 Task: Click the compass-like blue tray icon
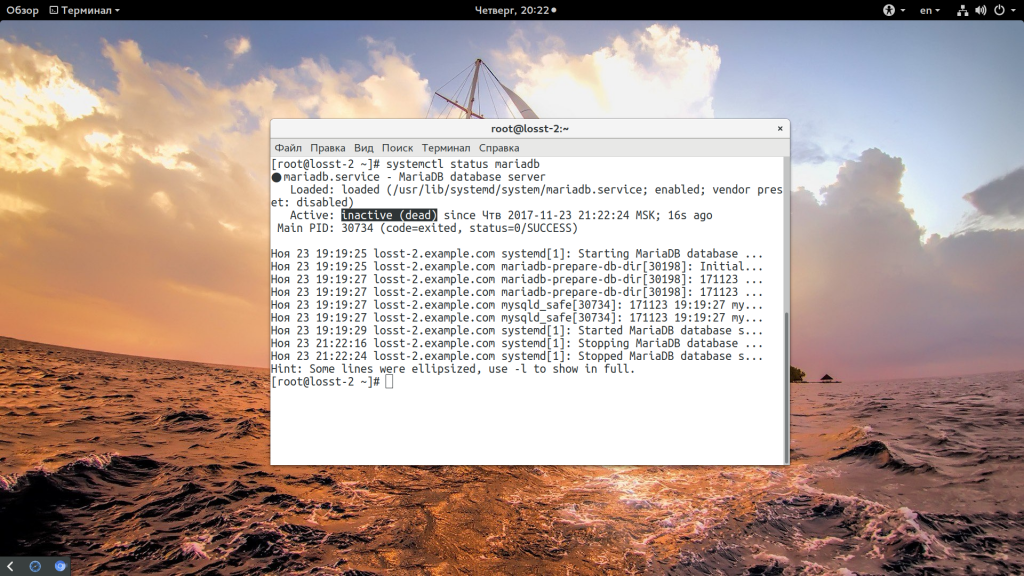click(x=35, y=566)
